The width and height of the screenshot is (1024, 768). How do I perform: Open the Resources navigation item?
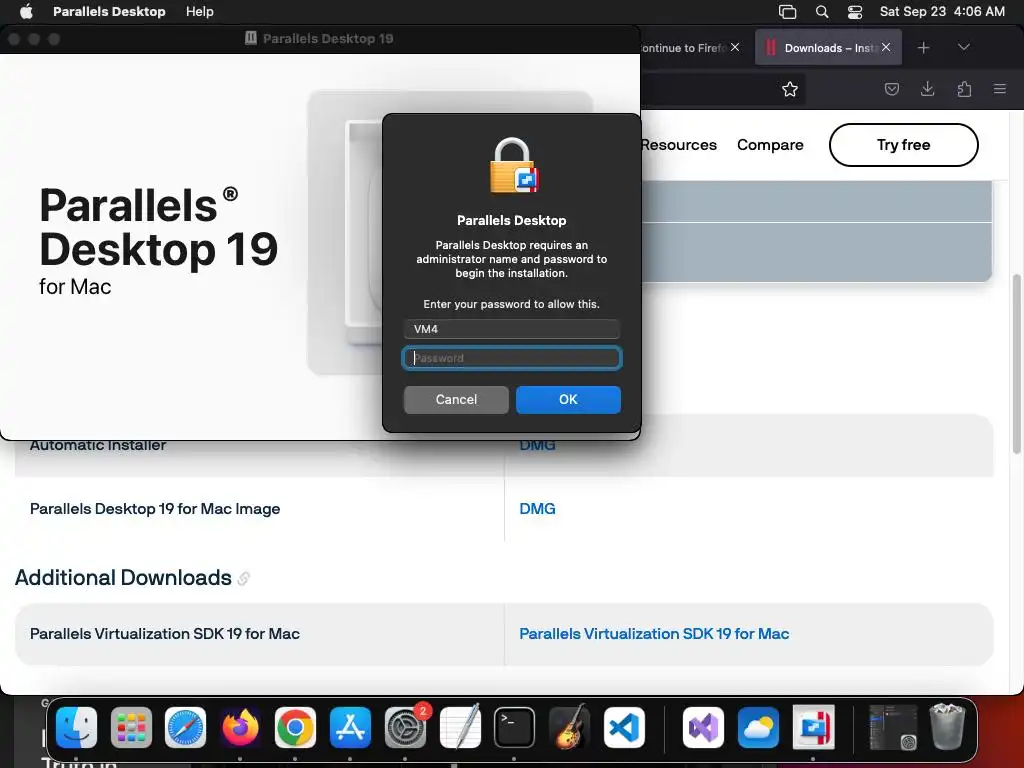(x=679, y=145)
